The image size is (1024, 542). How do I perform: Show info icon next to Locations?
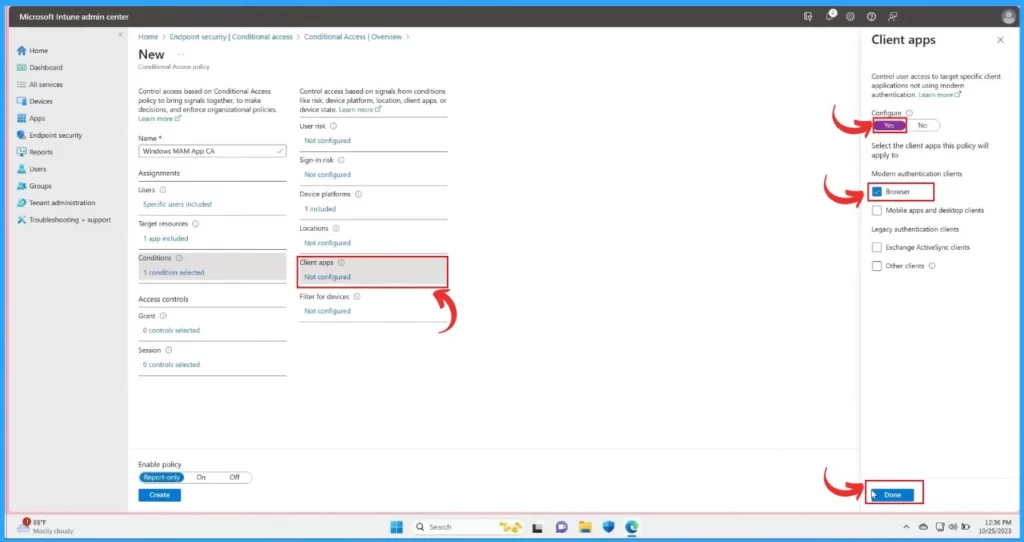[x=336, y=229]
